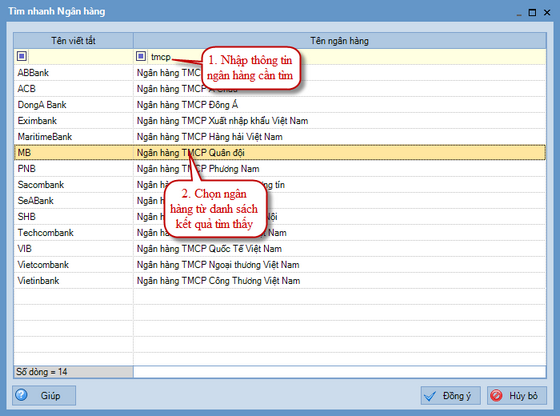Select the Sacombank row

coord(280,185)
